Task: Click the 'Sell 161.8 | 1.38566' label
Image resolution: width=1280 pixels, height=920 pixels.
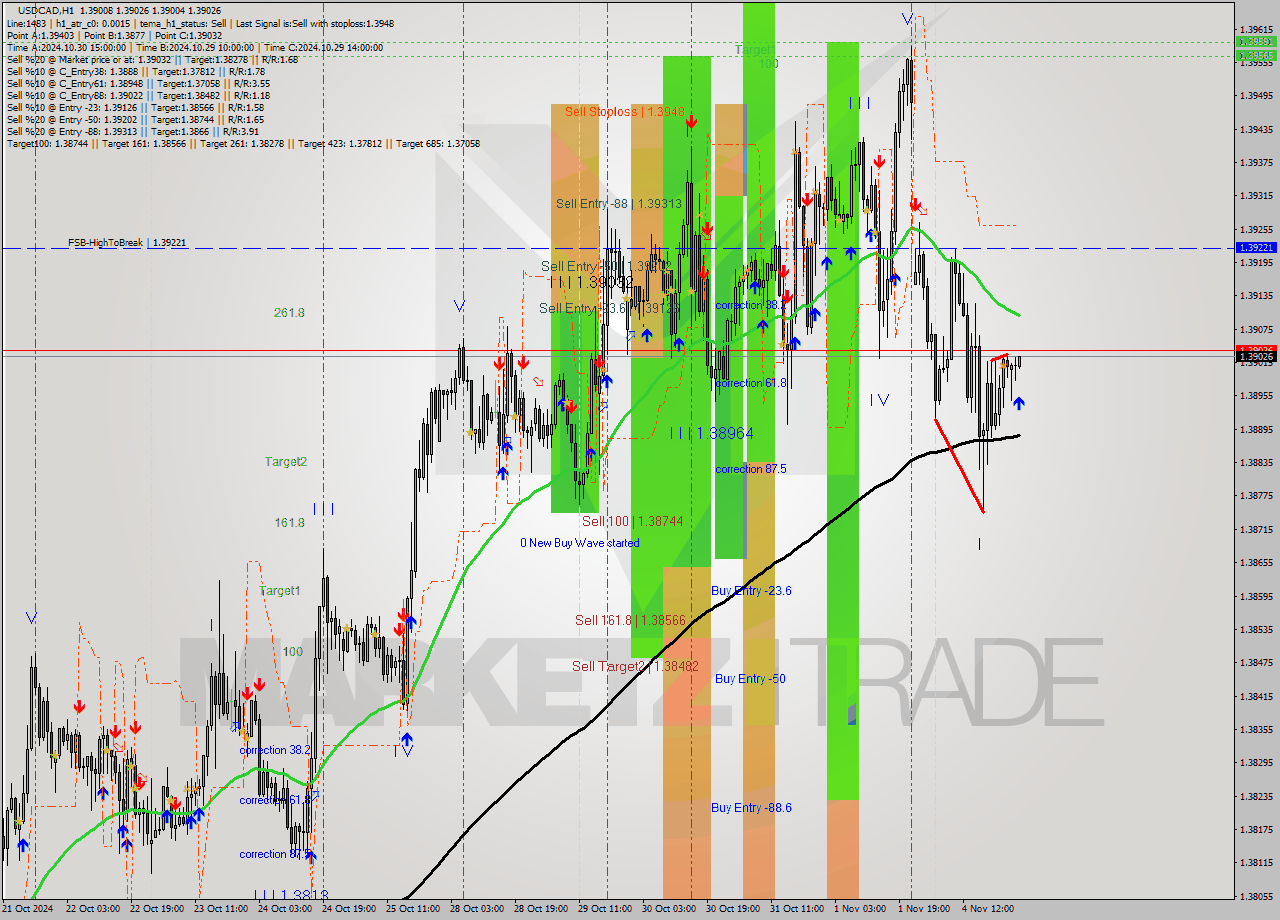Action: pos(630,621)
